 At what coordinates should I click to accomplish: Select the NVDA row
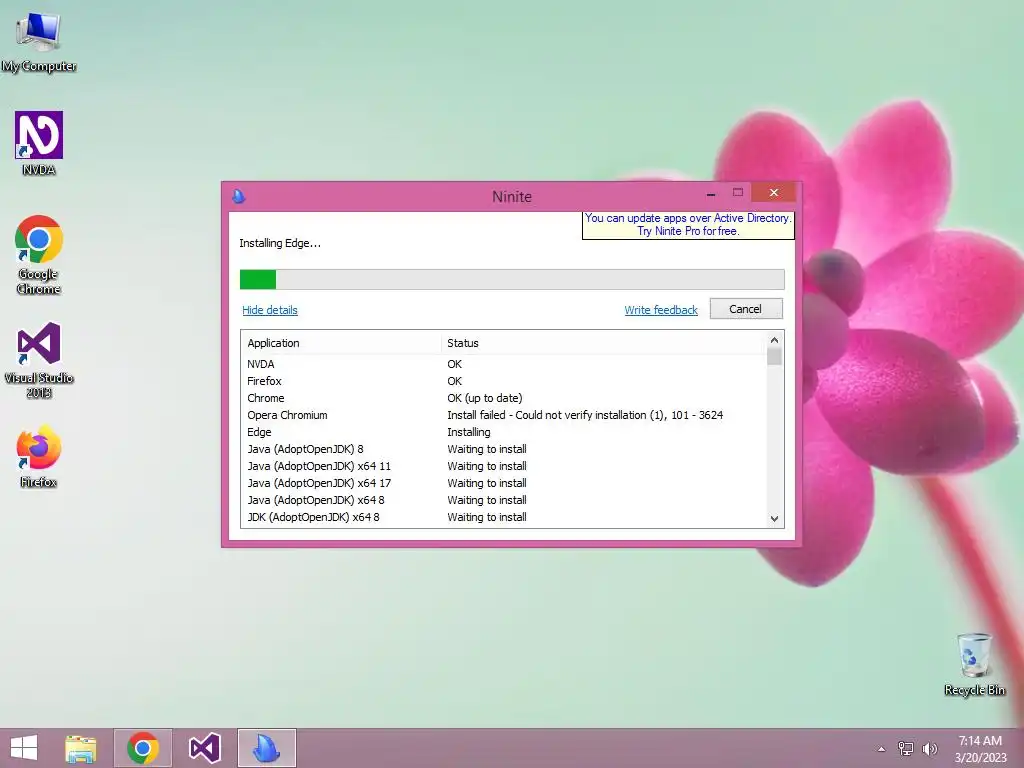504,364
